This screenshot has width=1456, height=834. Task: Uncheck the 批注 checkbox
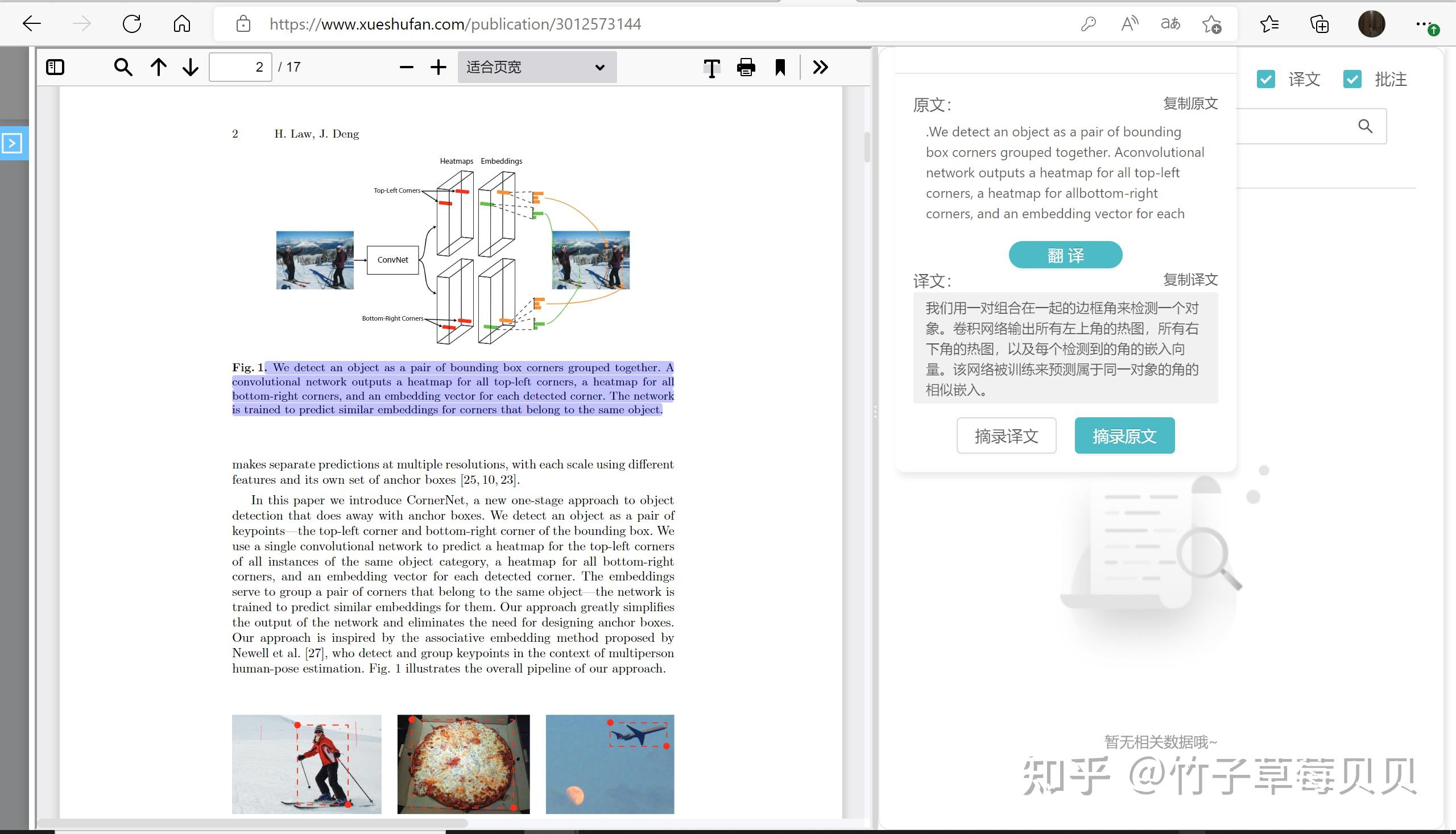pyautogui.click(x=1352, y=78)
